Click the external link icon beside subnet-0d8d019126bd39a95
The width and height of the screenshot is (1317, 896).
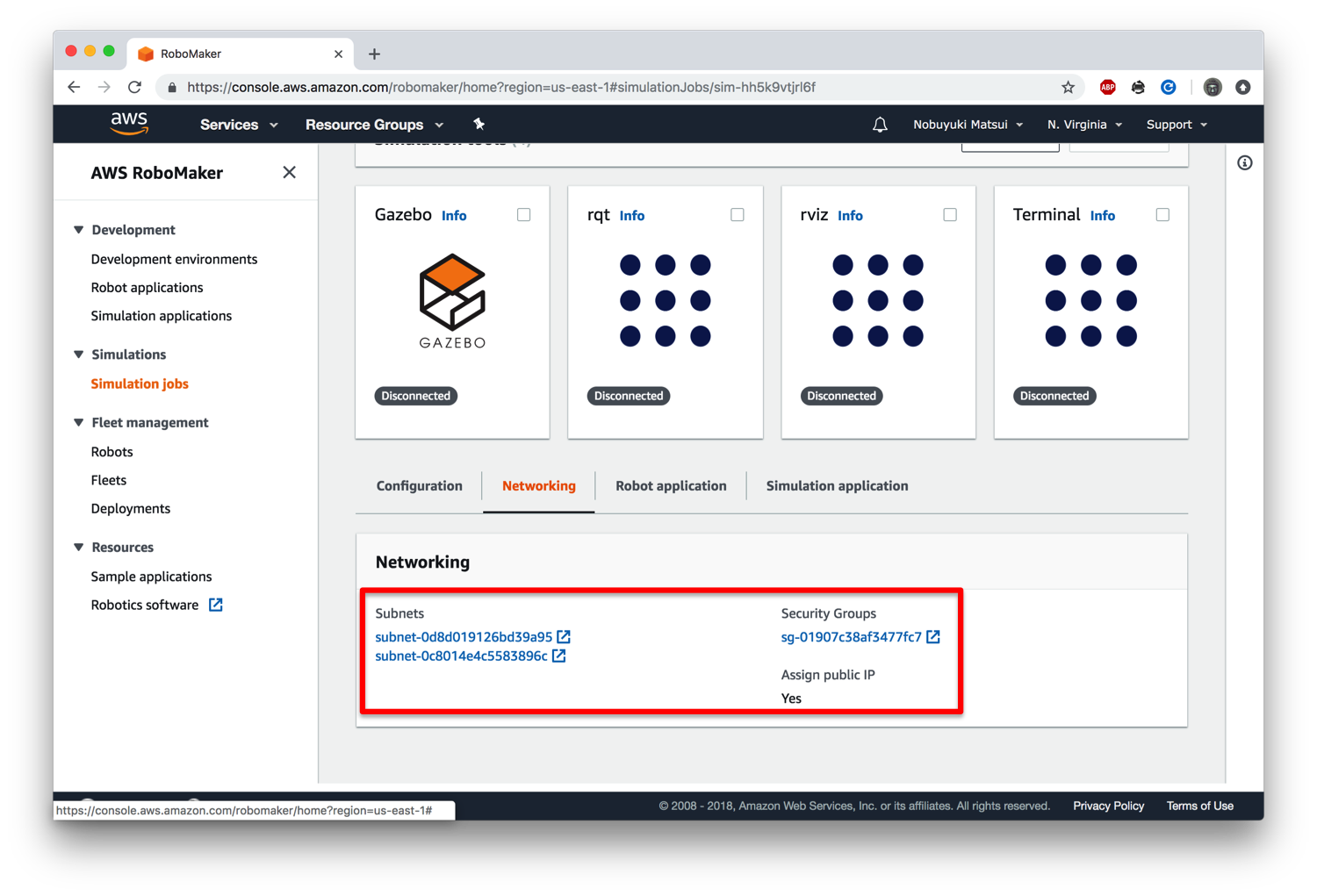coord(564,636)
